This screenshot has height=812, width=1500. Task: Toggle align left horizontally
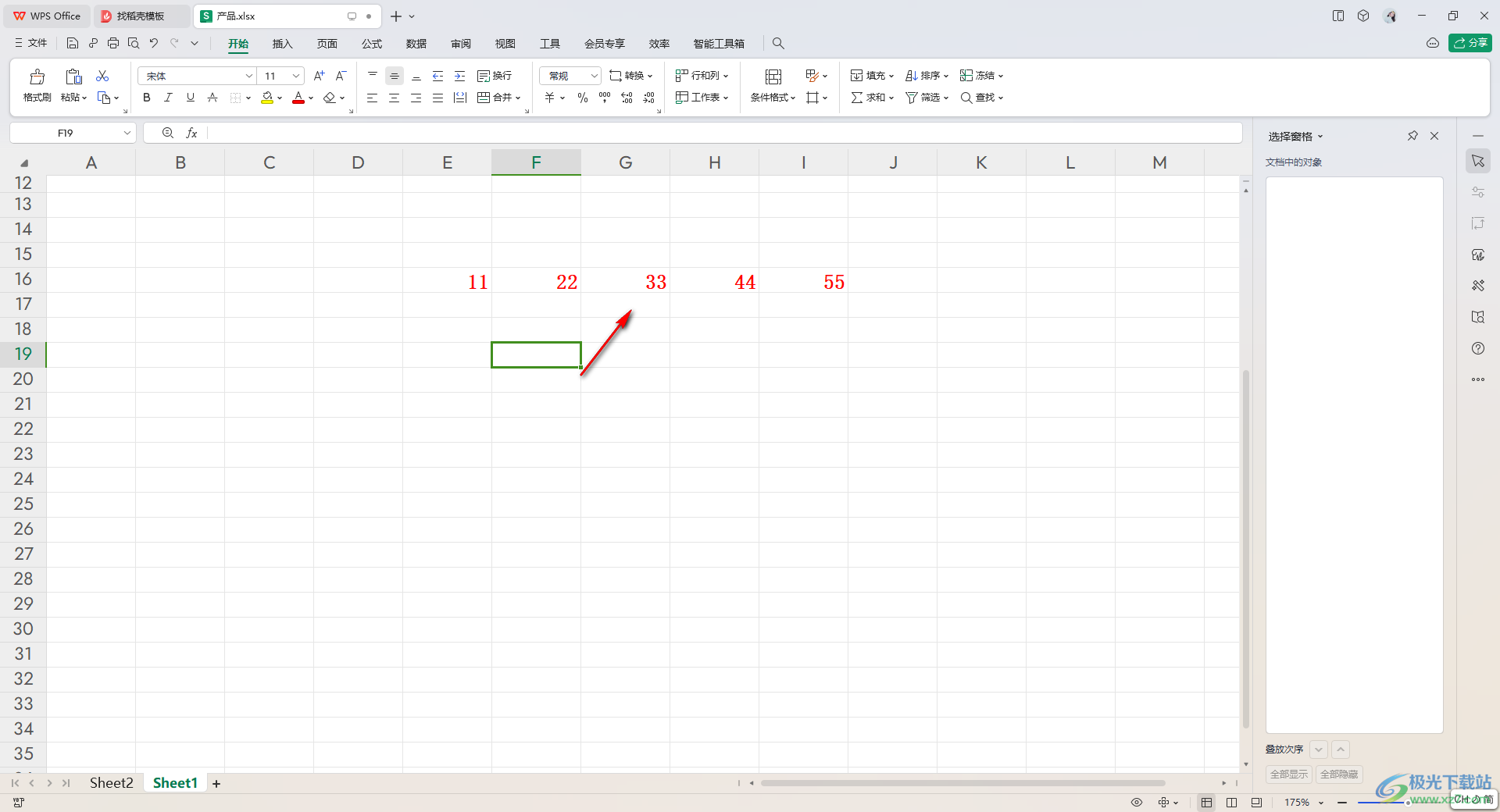(x=373, y=98)
